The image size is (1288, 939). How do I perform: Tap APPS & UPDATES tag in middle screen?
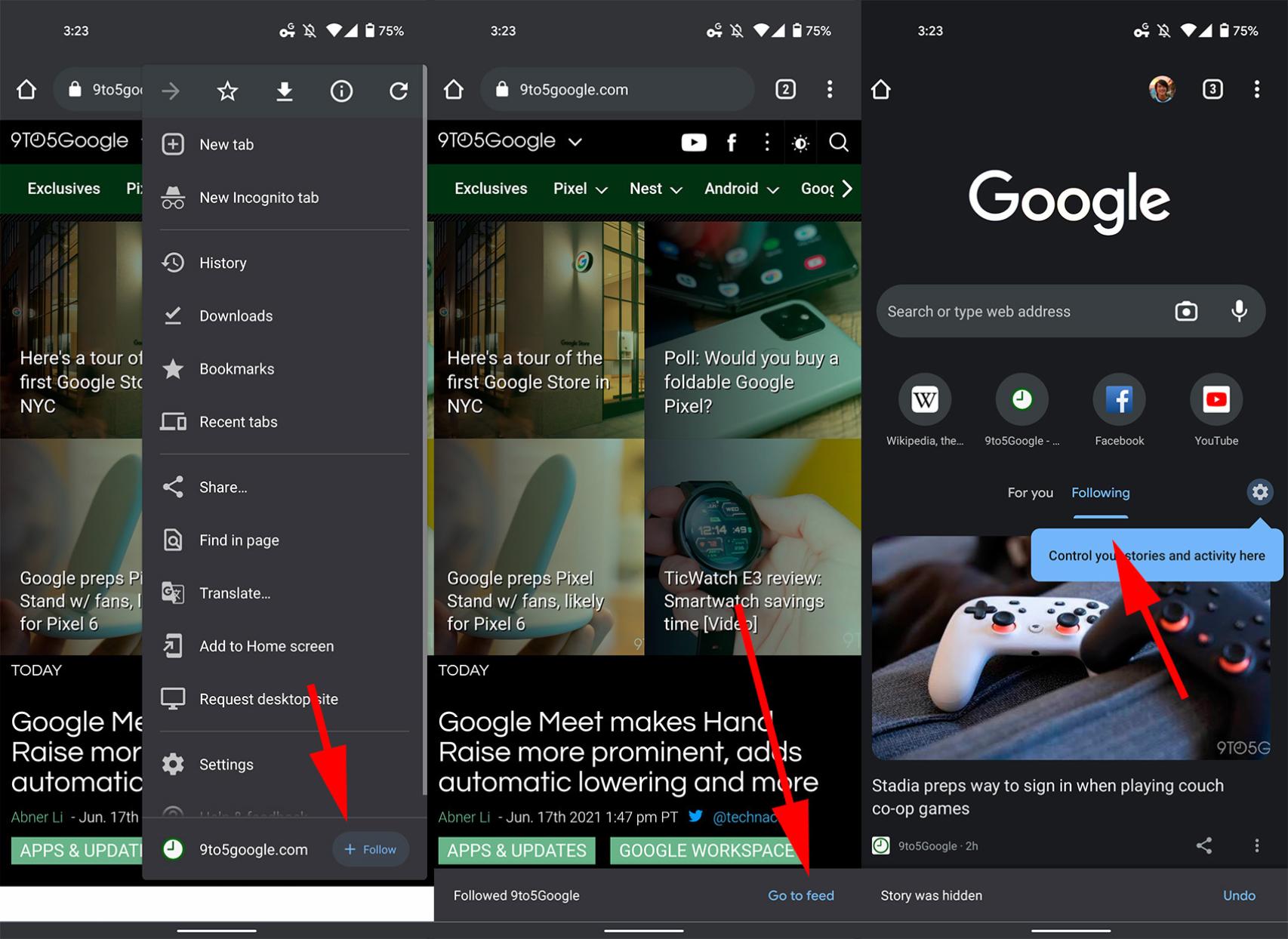(x=516, y=851)
